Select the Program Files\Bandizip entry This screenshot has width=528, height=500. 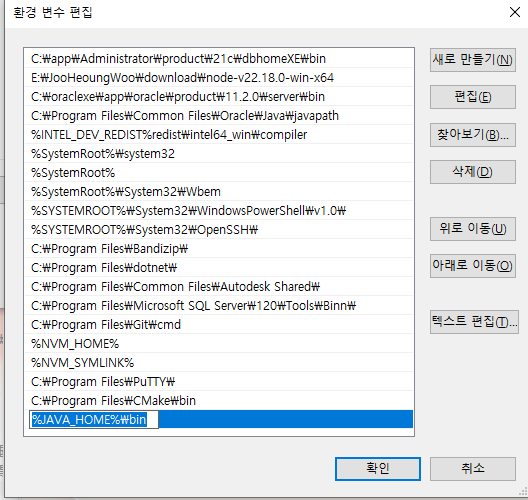tap(219, 249)
